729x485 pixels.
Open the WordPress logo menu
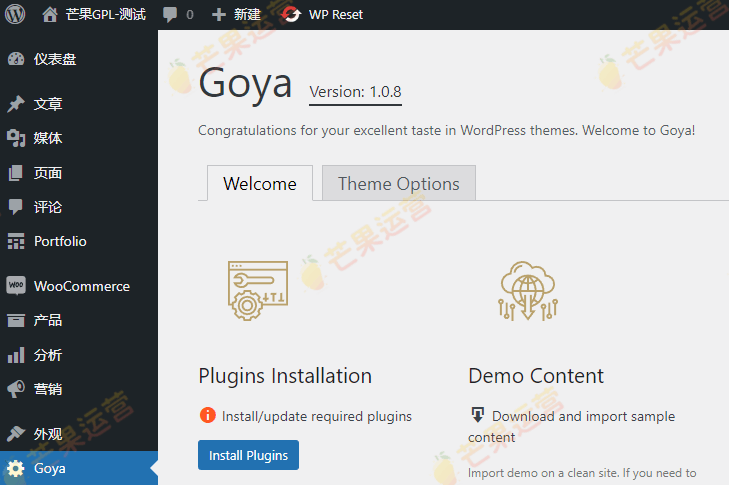point(15,14)
